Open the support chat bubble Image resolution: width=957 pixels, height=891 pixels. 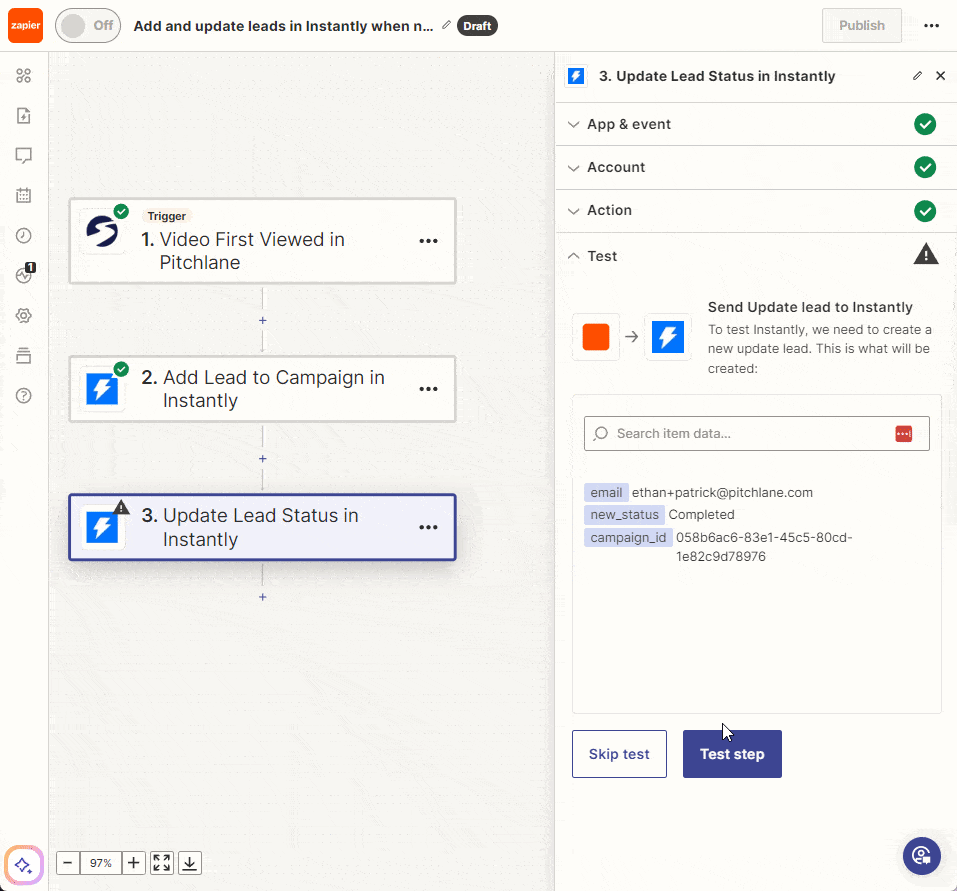pyautogui.click(x=922, y=856)
